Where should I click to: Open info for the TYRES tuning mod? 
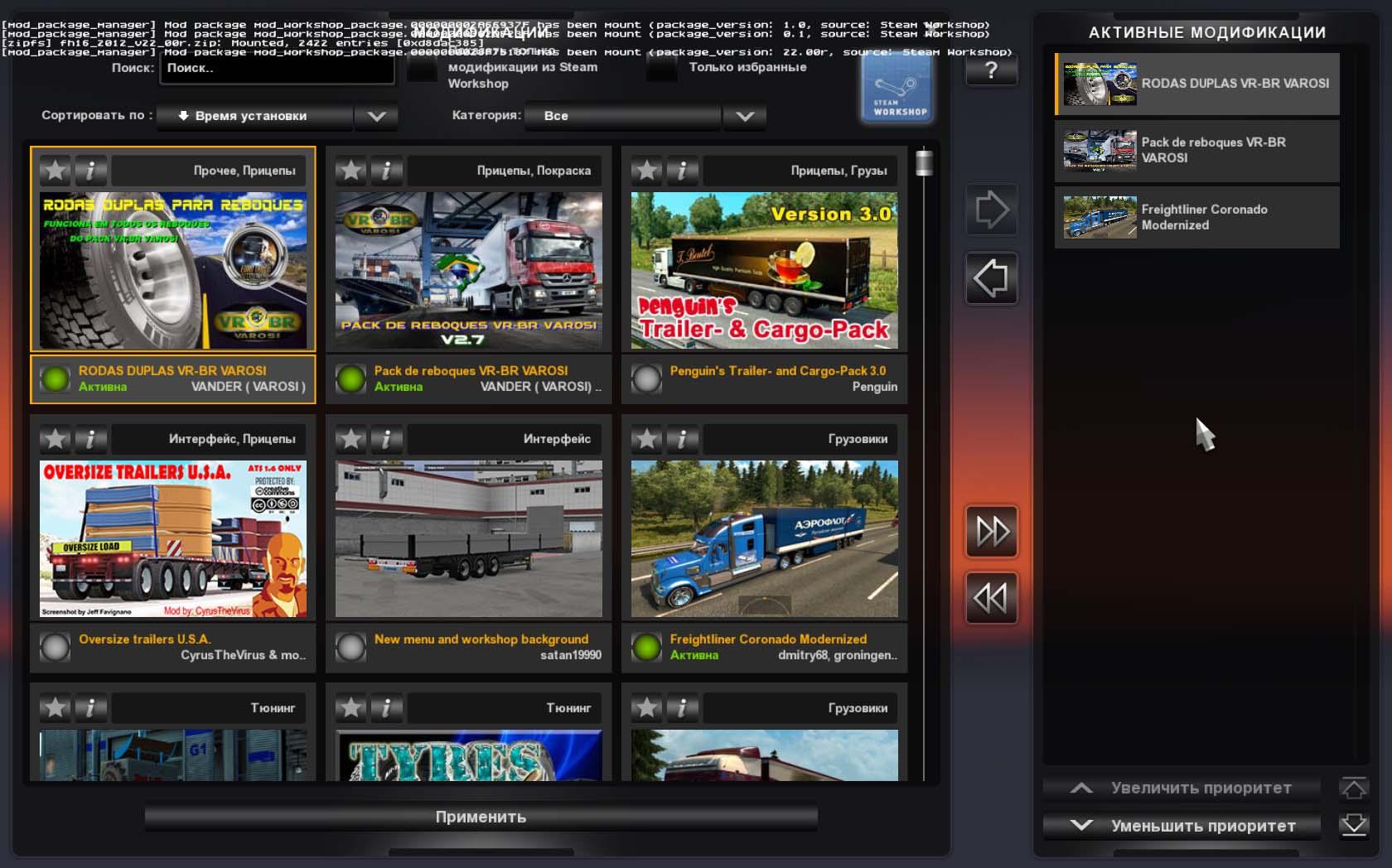(x=387, y=707)
